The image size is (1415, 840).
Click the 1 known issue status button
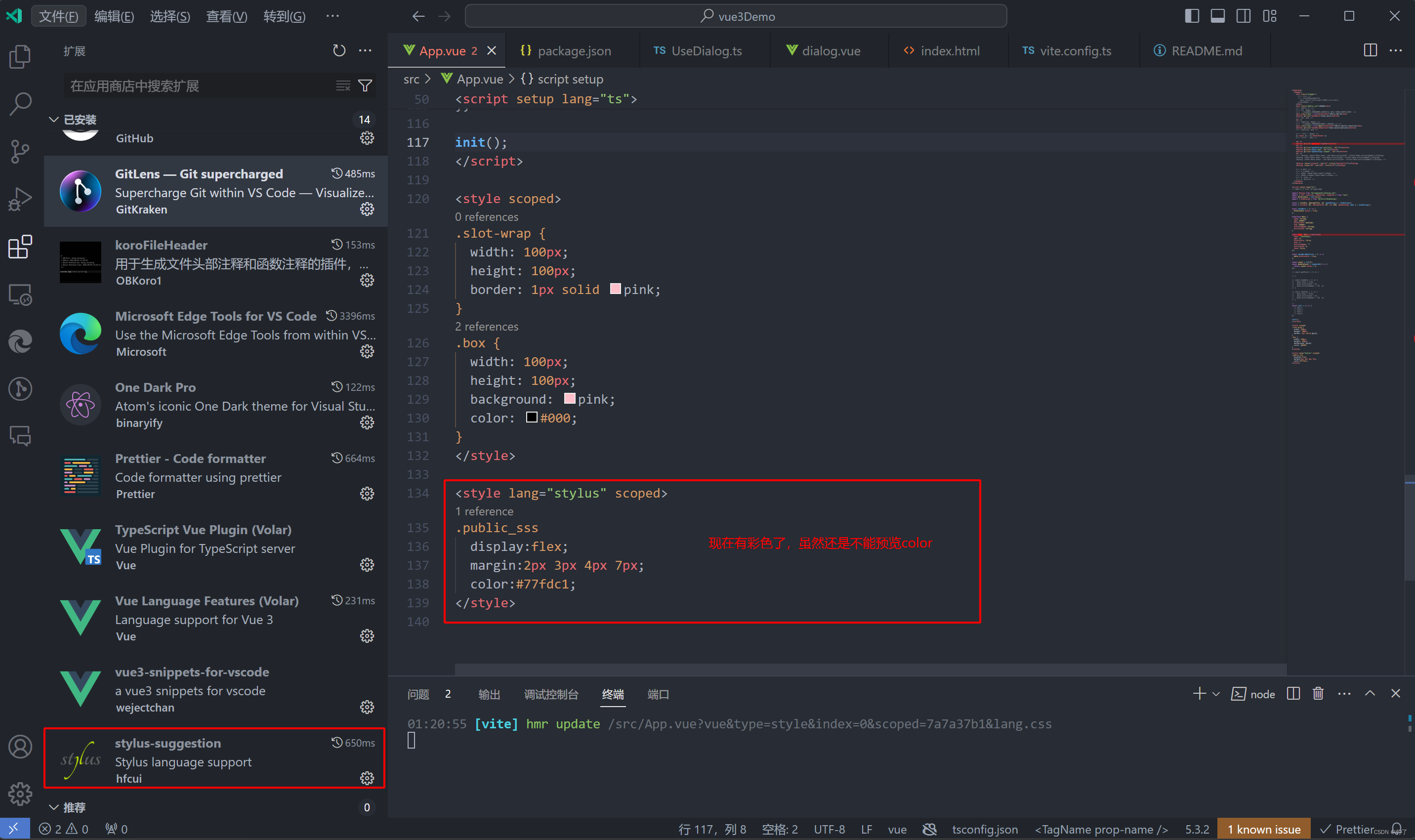(1263, 828)
